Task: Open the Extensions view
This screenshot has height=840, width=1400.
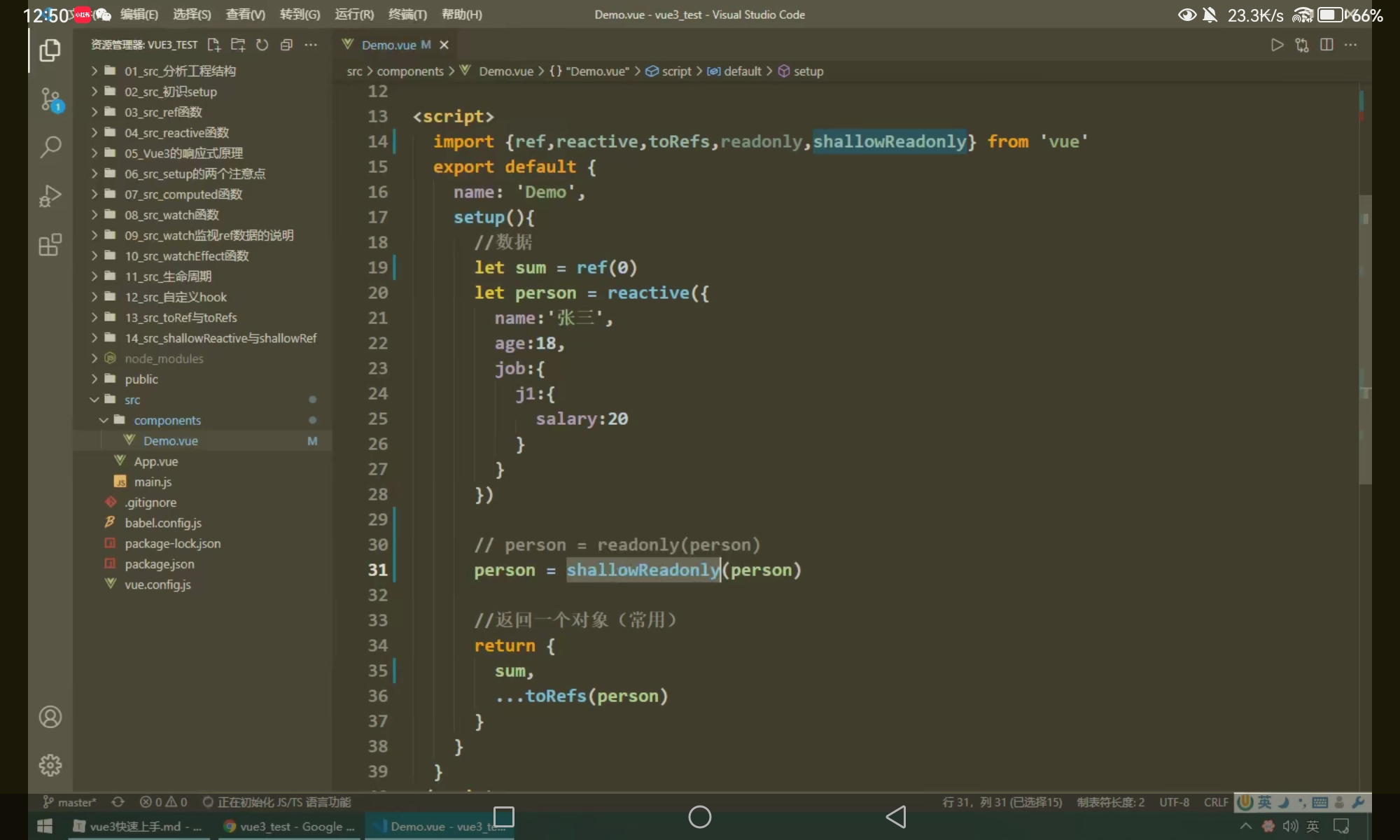Action: click(x=50, y=245)
